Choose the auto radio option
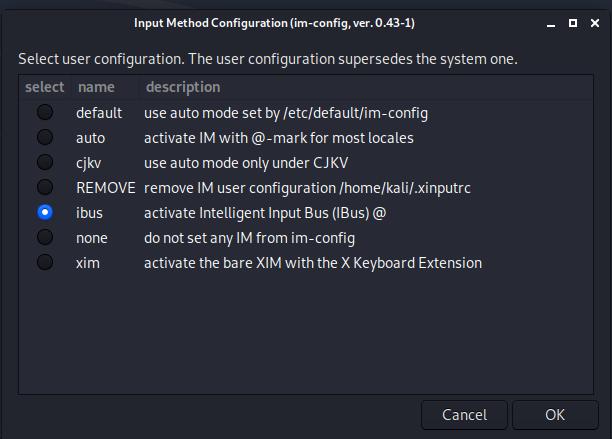 pyautogui.click(x=45, y=138)
